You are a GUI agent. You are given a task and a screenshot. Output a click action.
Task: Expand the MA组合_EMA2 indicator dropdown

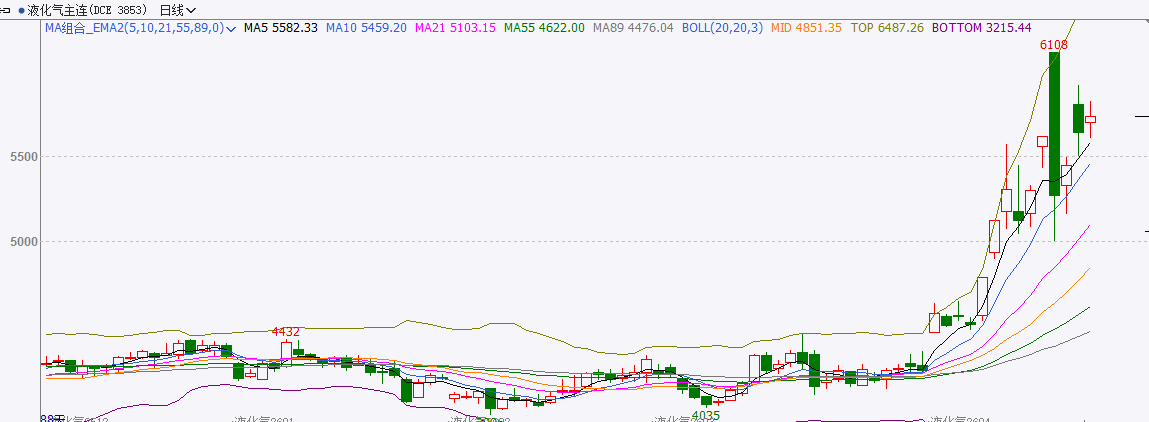coord(232,29)
